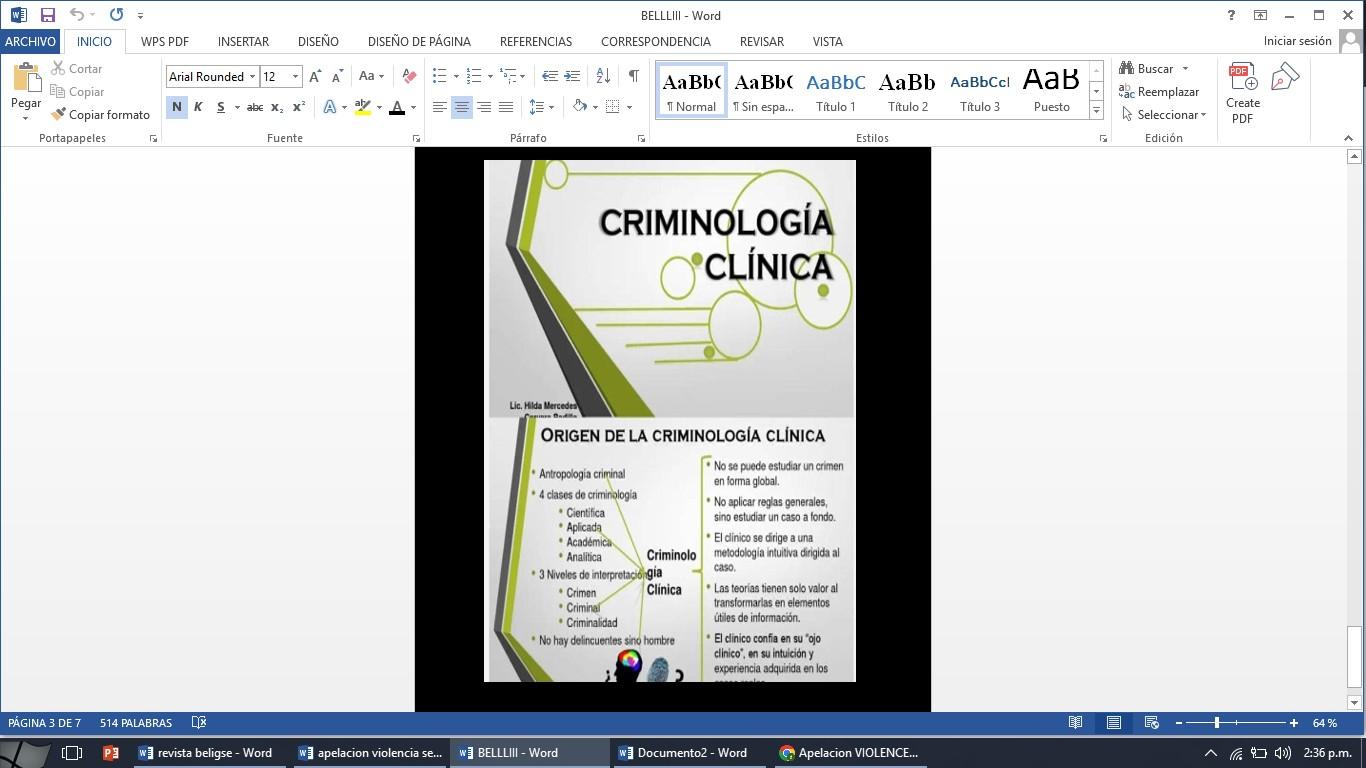This screenshot has width=1366, height=768.
Task: Sort the selection alphabetically
Action: (603, 76)
